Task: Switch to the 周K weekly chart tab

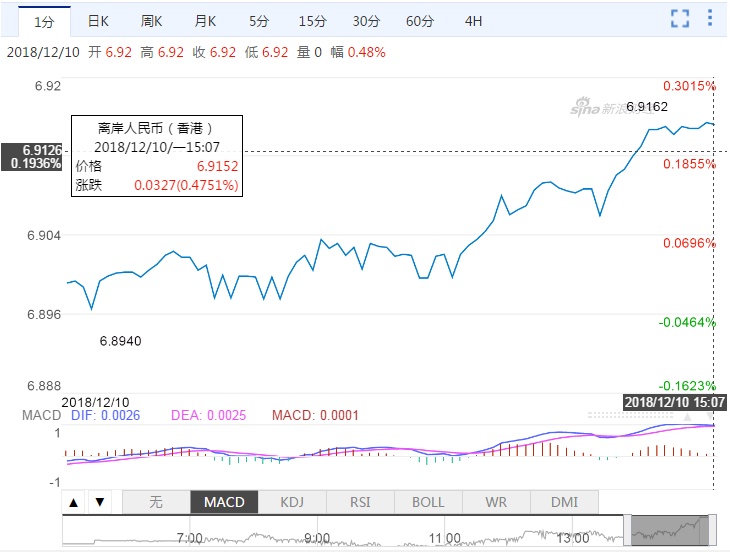Action: 152,20
